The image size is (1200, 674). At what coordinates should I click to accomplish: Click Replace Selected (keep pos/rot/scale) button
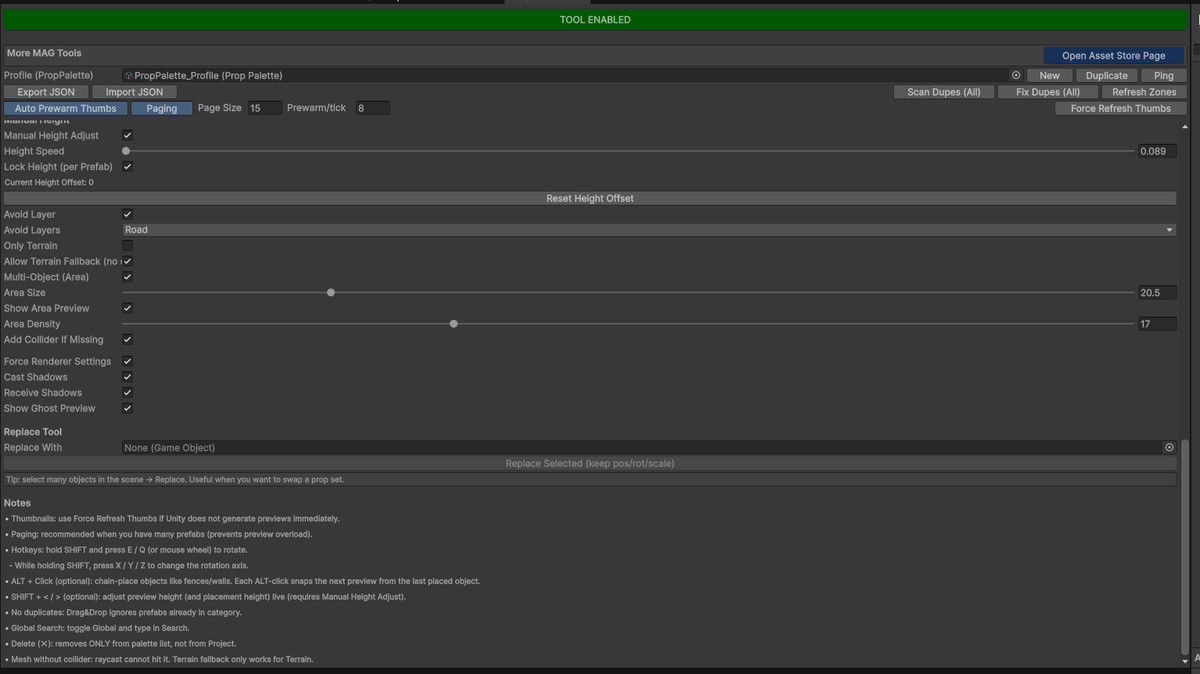click(x=590, y=464)
